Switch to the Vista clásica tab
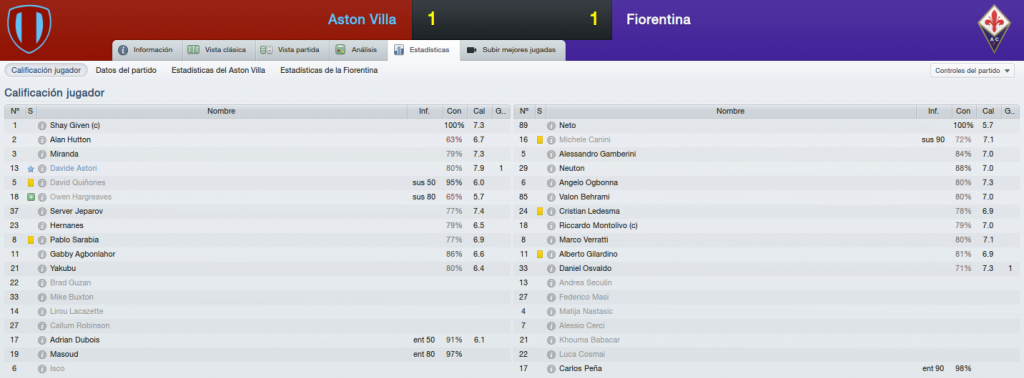The image size is (1024, 378). point(216,50)
